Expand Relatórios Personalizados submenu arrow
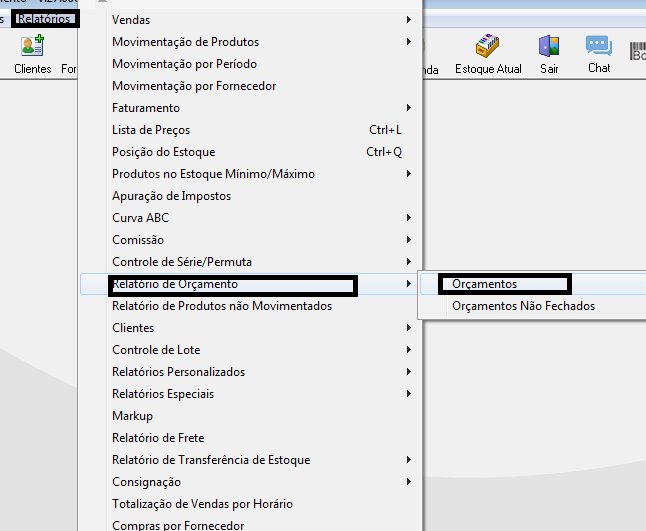The width and height of the screenshot is (646, 531). 409,372
